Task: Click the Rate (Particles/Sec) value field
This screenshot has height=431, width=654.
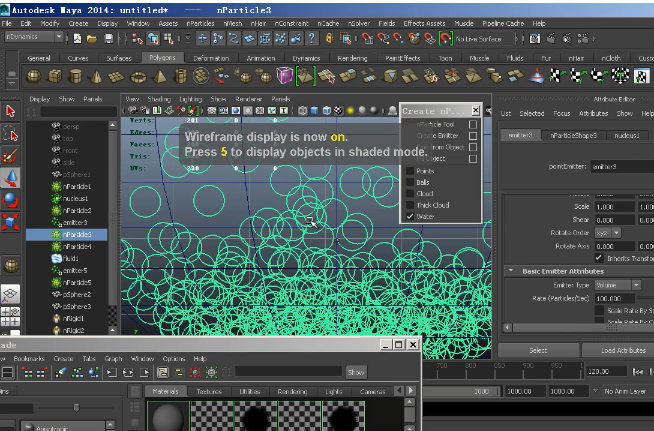Action: (614, 298)
